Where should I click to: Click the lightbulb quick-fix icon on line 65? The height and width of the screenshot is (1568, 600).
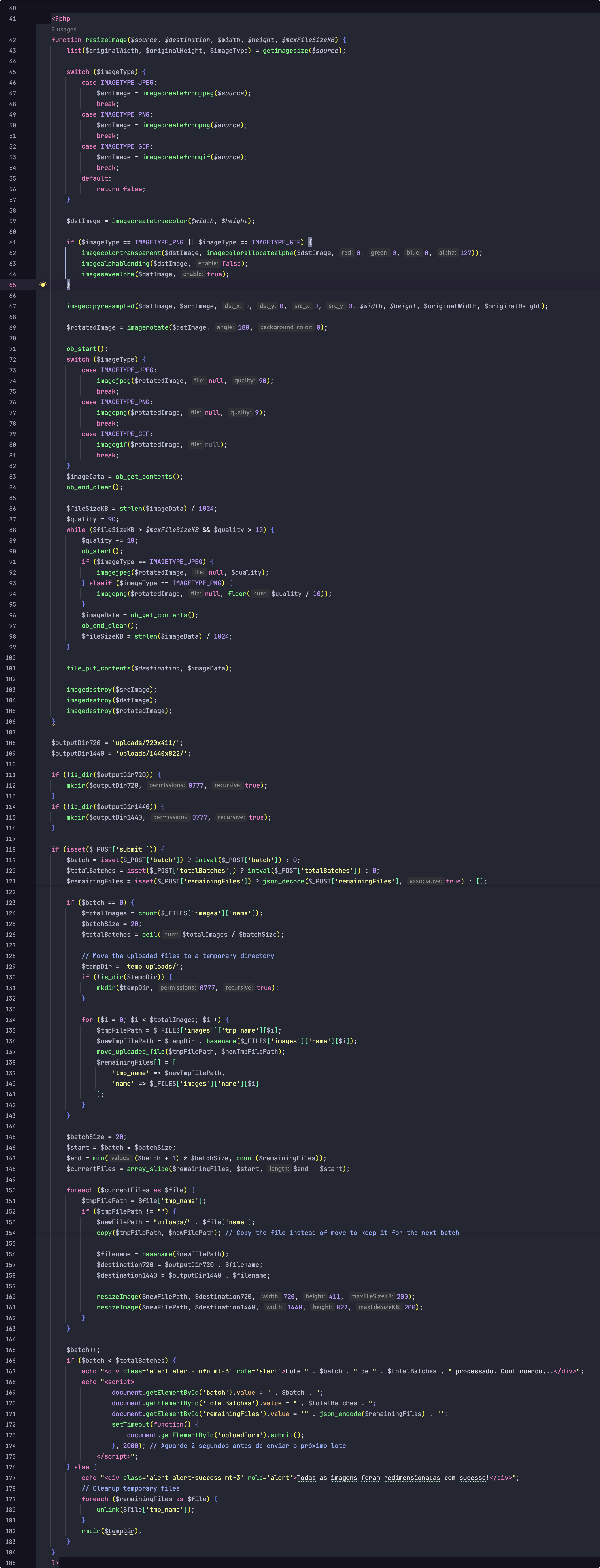point(43,285)
